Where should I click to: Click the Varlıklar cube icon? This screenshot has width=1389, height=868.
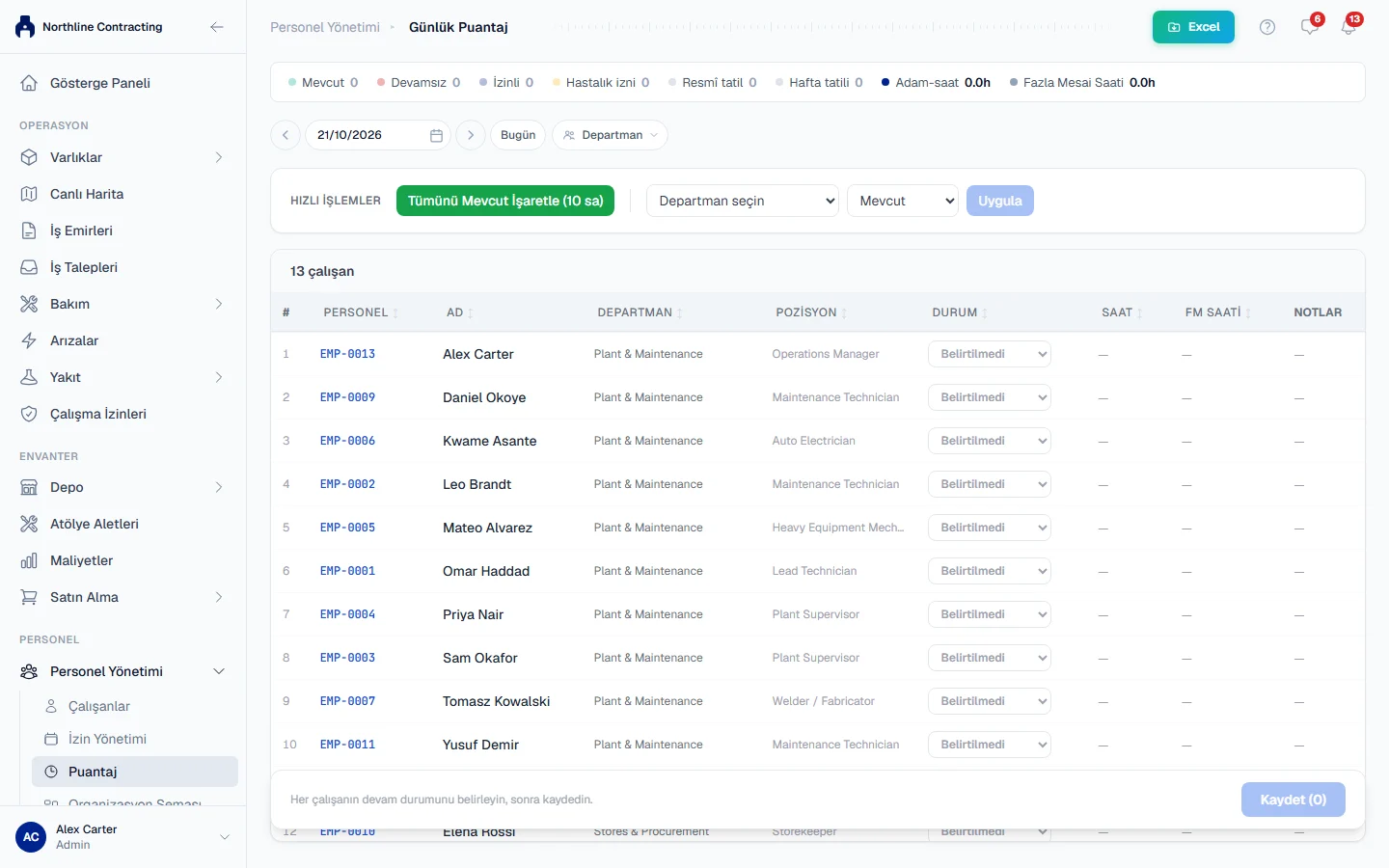click(x=29, y=157)
